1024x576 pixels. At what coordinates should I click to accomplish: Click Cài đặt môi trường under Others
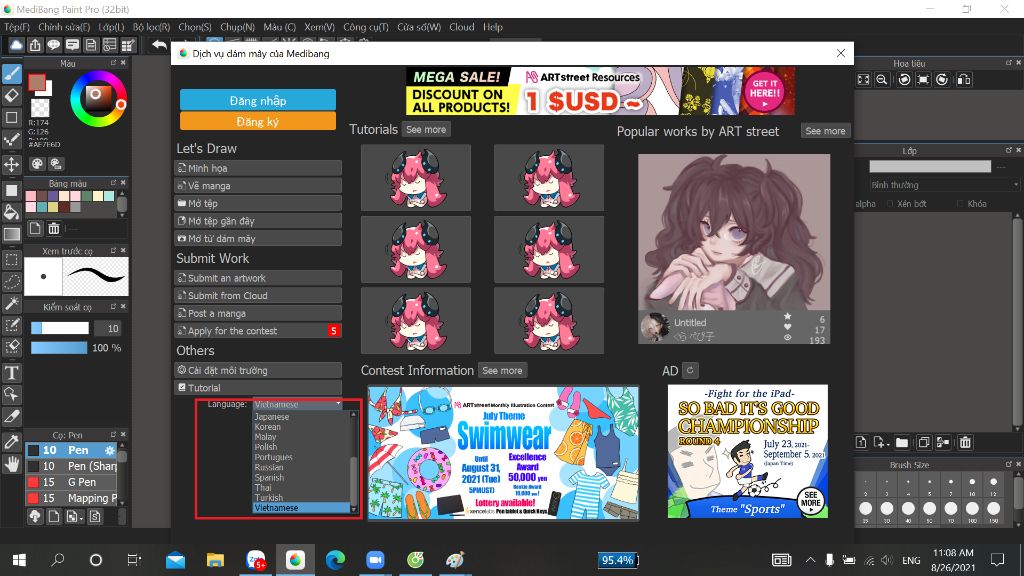pyautogui.click(x=258, y=370)
